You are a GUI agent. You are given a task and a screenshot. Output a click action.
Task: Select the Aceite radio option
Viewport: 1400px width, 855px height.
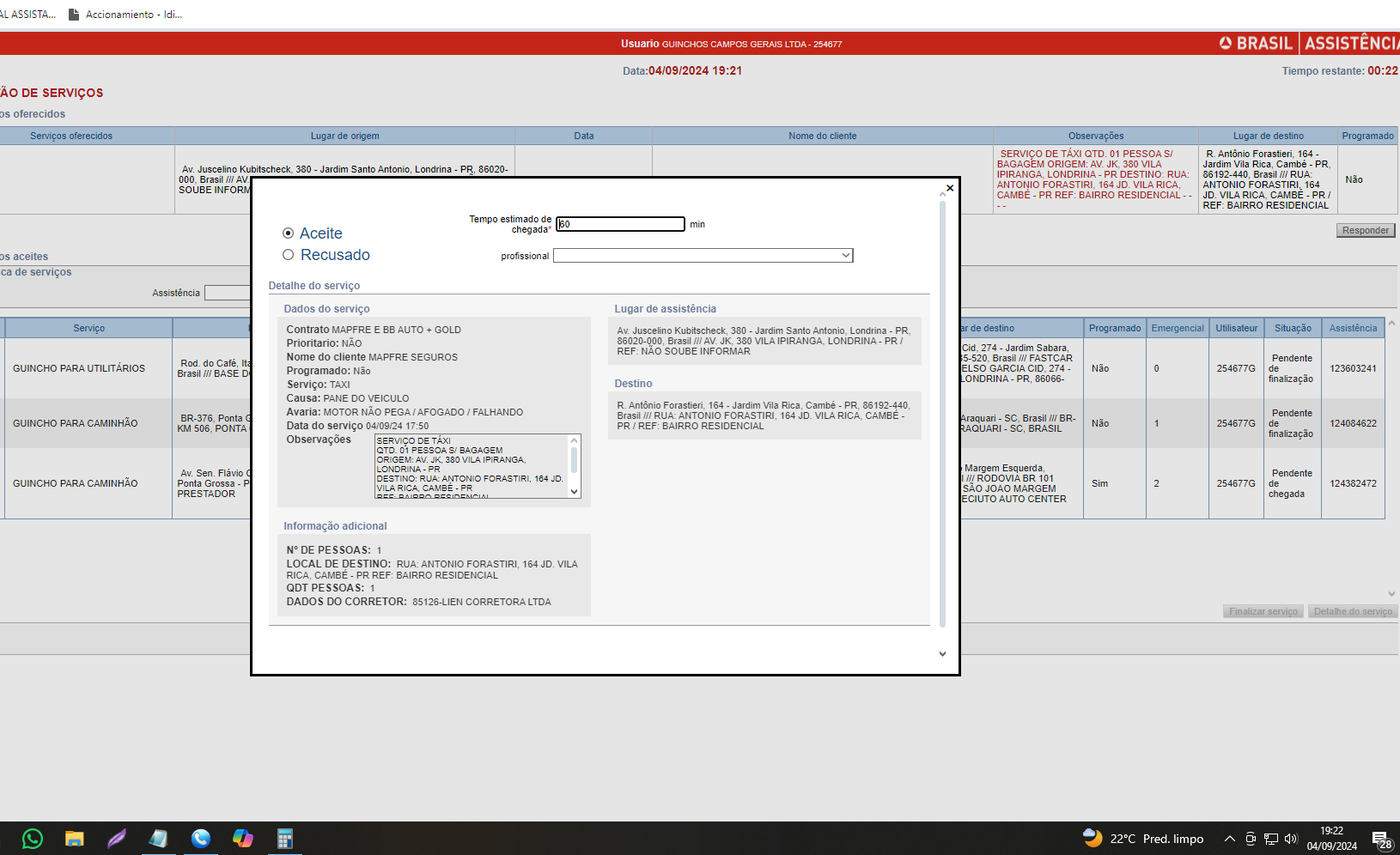[x=289, y=233]
